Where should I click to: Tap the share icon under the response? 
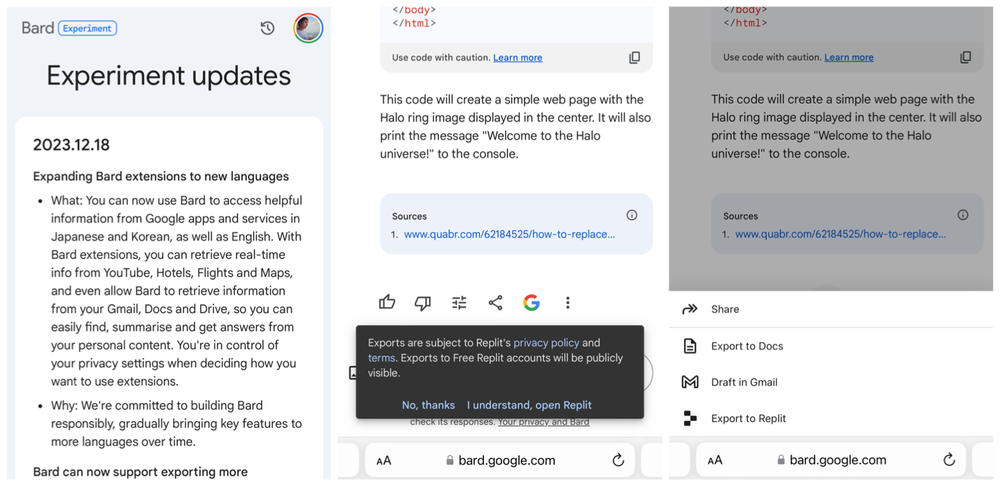(x=495, y=302)
